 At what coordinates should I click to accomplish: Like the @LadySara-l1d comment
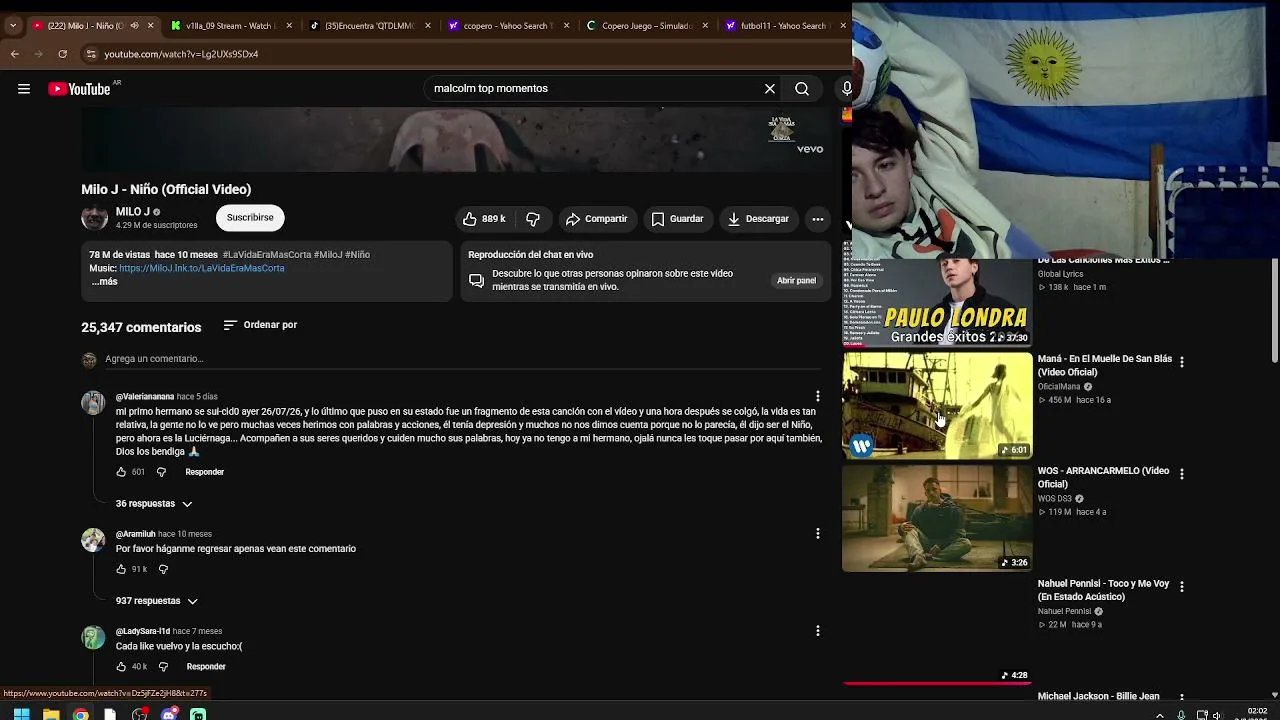pyautogui.click(x=121, y=667)
